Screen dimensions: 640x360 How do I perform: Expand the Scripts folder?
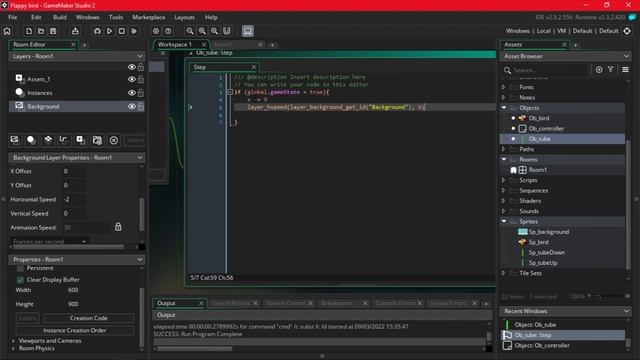click(503, 180)
